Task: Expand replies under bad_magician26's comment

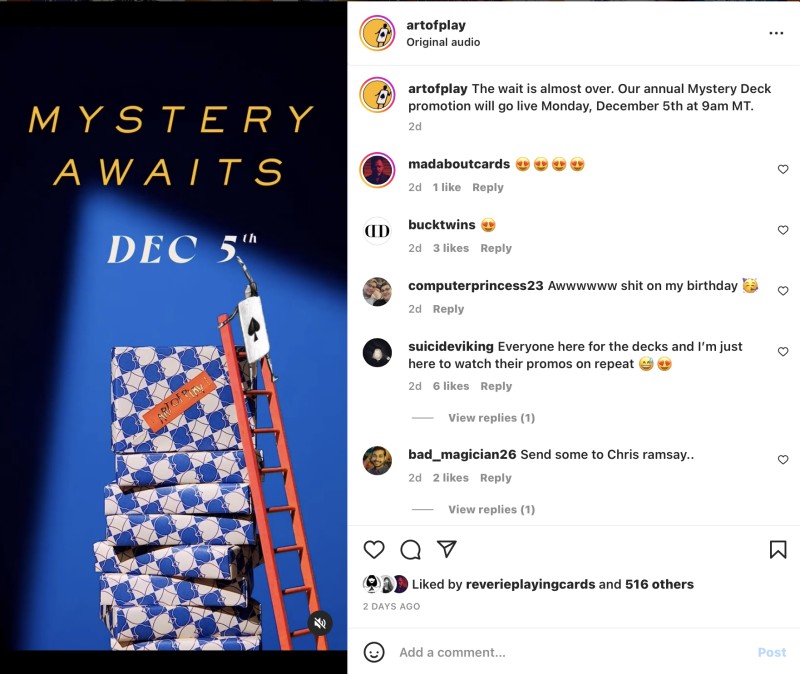Action: [x=491, y=509]
